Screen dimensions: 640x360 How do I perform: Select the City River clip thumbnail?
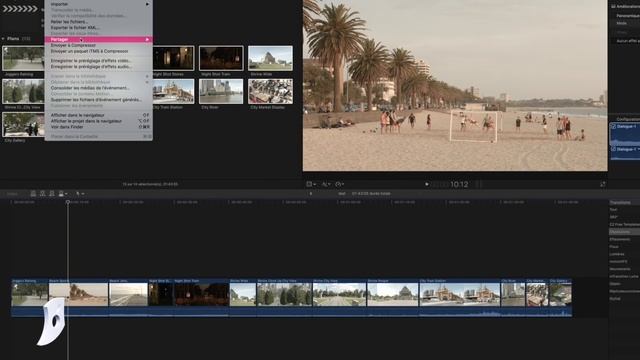click(x=221, y=91)
